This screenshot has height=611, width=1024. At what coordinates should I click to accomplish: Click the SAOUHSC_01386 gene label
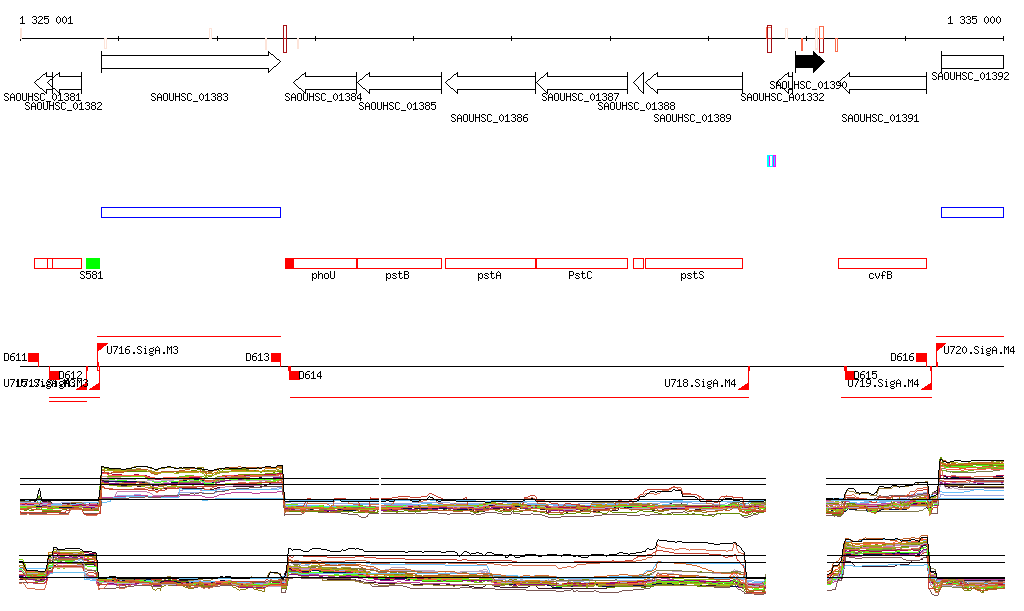(489, 118)
